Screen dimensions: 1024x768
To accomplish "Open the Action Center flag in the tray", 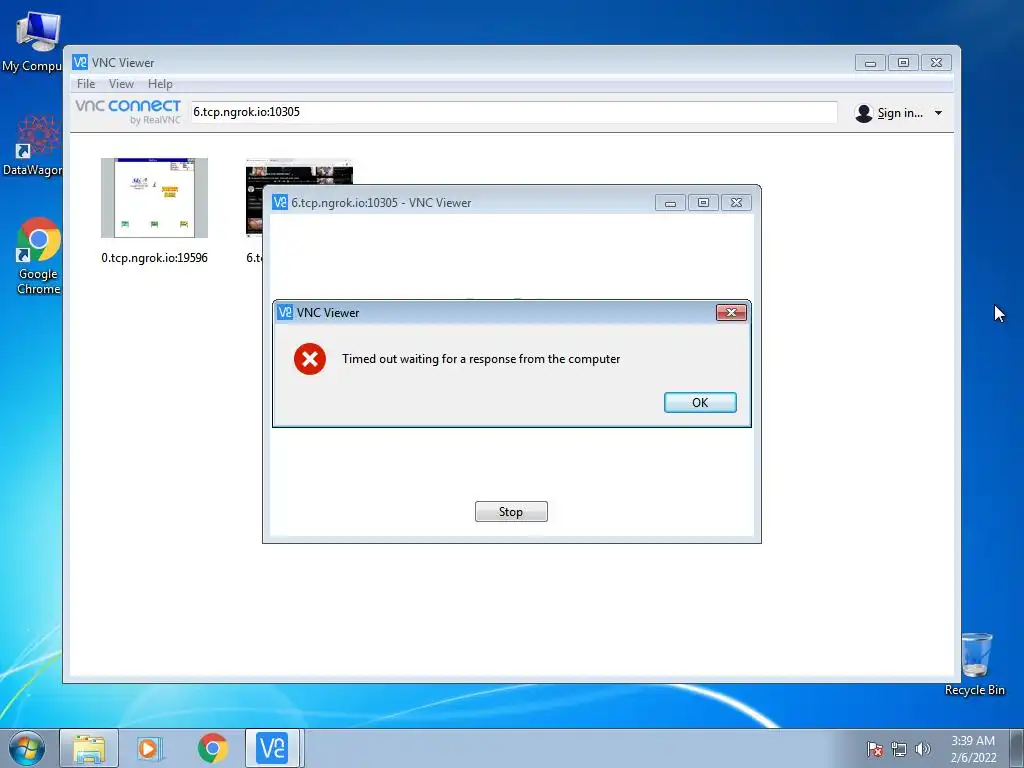I will click(875, 749).
